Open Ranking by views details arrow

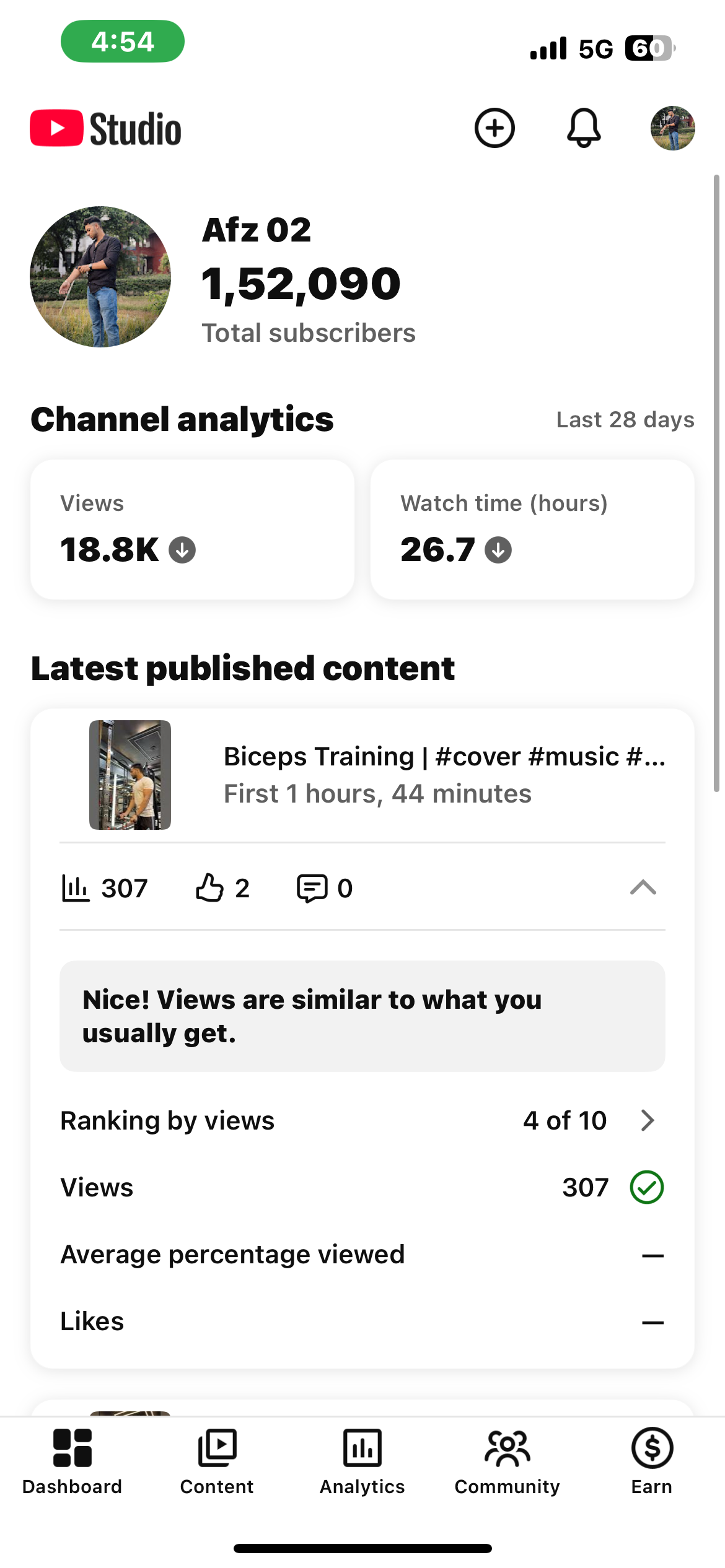click(x=648, y=1120)
